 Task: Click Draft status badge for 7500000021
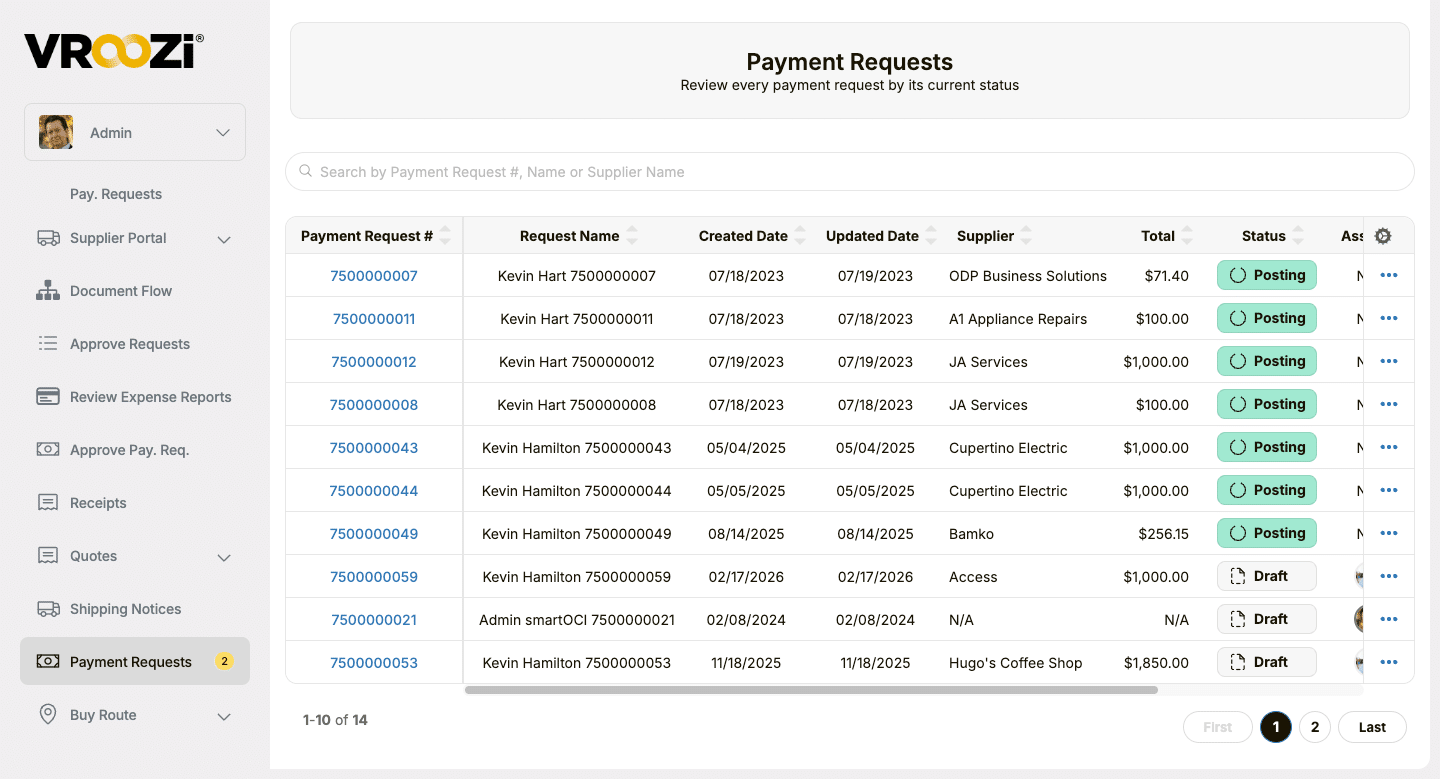(x=1266, y=619)
